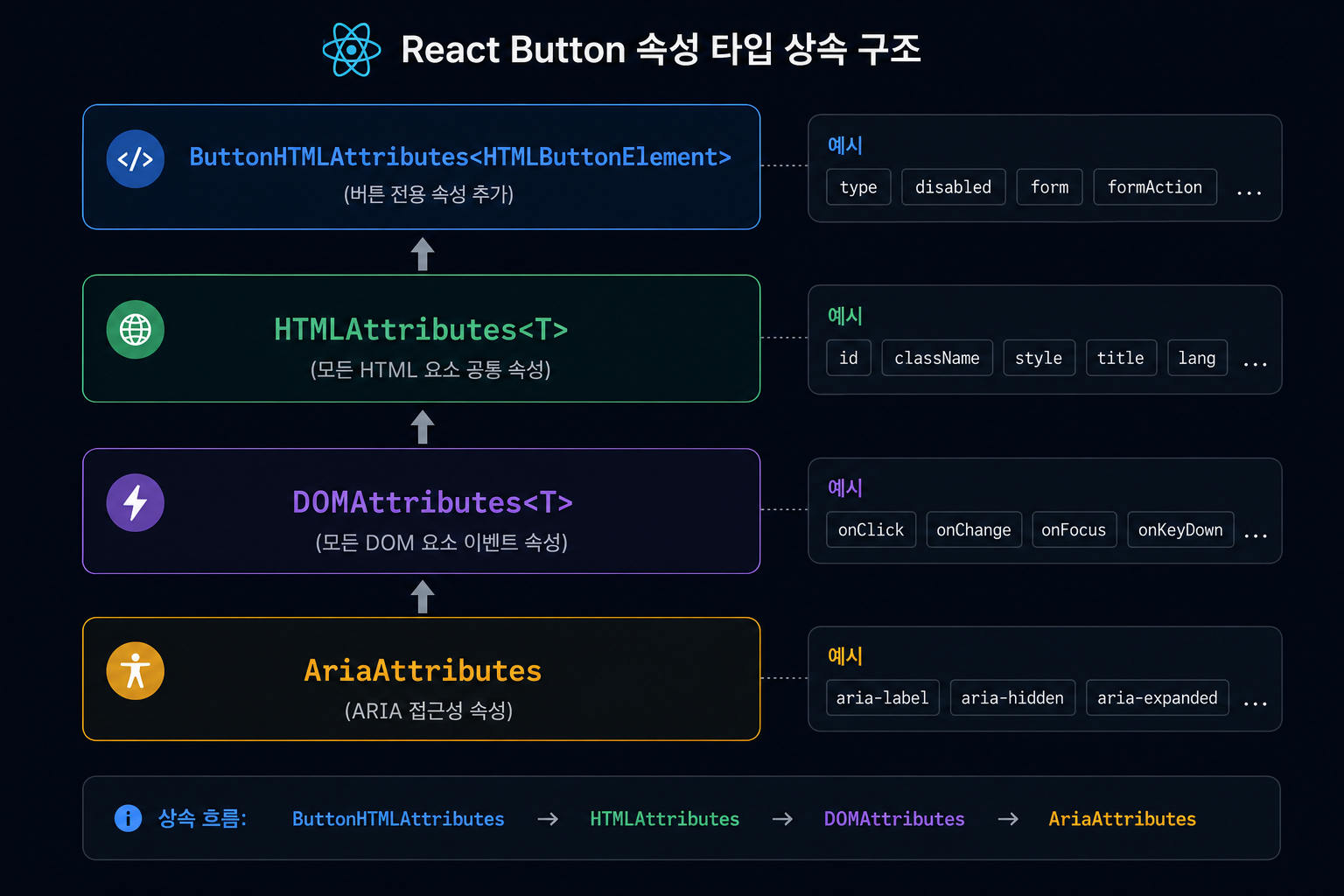The width and height of the screenshot is (1344, 896).
Task: Select the 'formAction' attribute chip
Action: 1155,187
